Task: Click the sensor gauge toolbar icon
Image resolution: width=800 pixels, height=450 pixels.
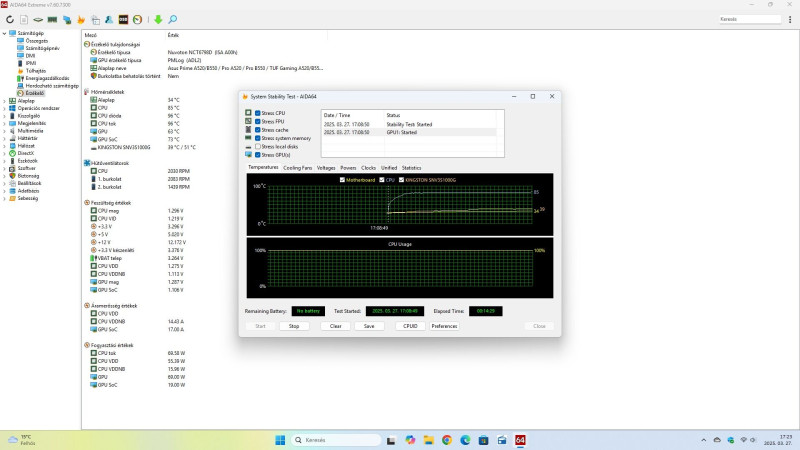Action: (138, 19)
